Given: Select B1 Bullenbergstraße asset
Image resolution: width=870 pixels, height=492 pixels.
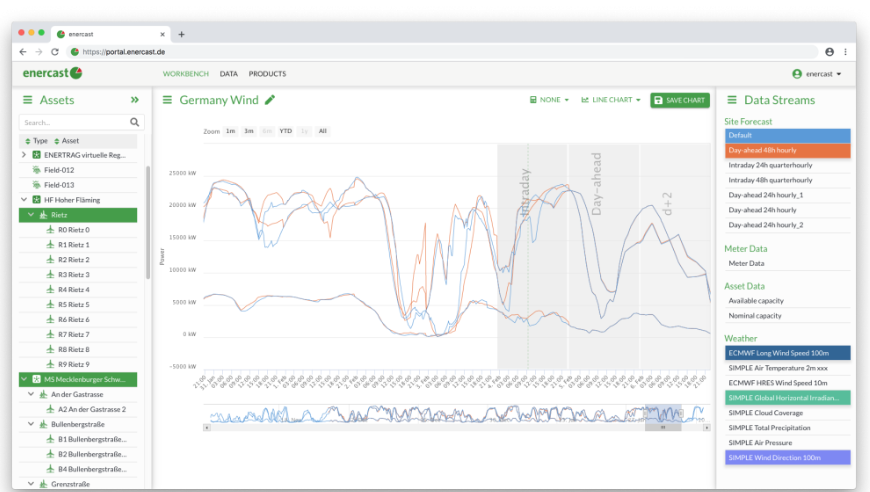Looking at the screenshot, I should (x=78, y=439).
